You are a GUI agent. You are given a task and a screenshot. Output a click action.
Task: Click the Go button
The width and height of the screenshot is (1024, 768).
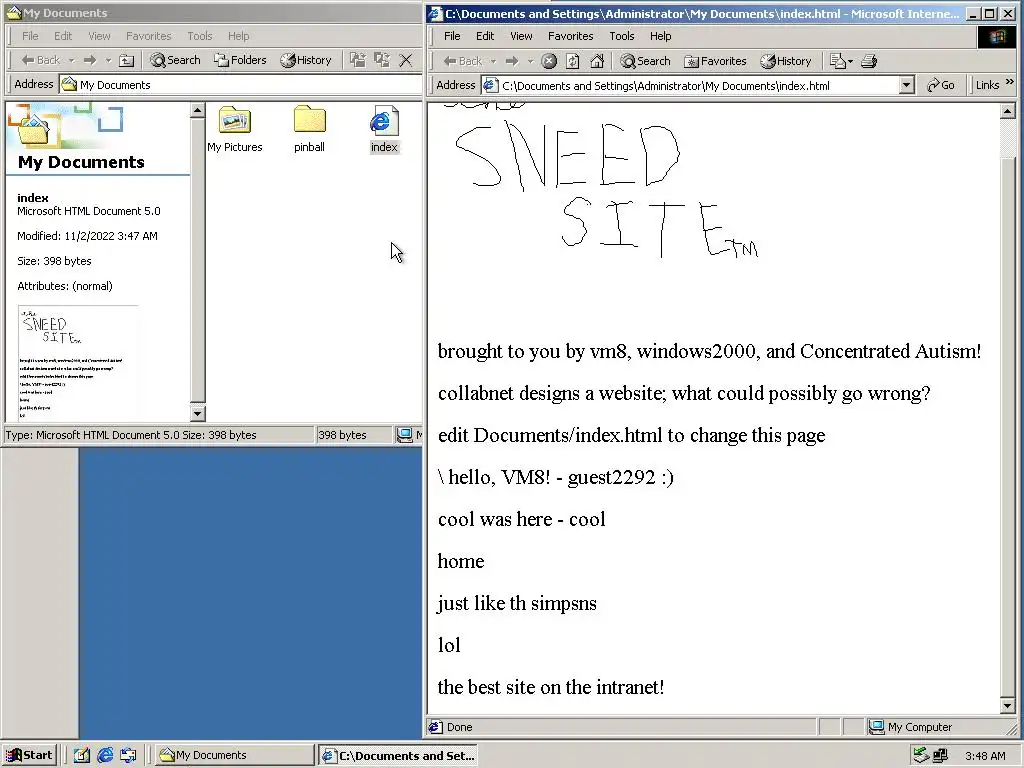tap(940, 85)
